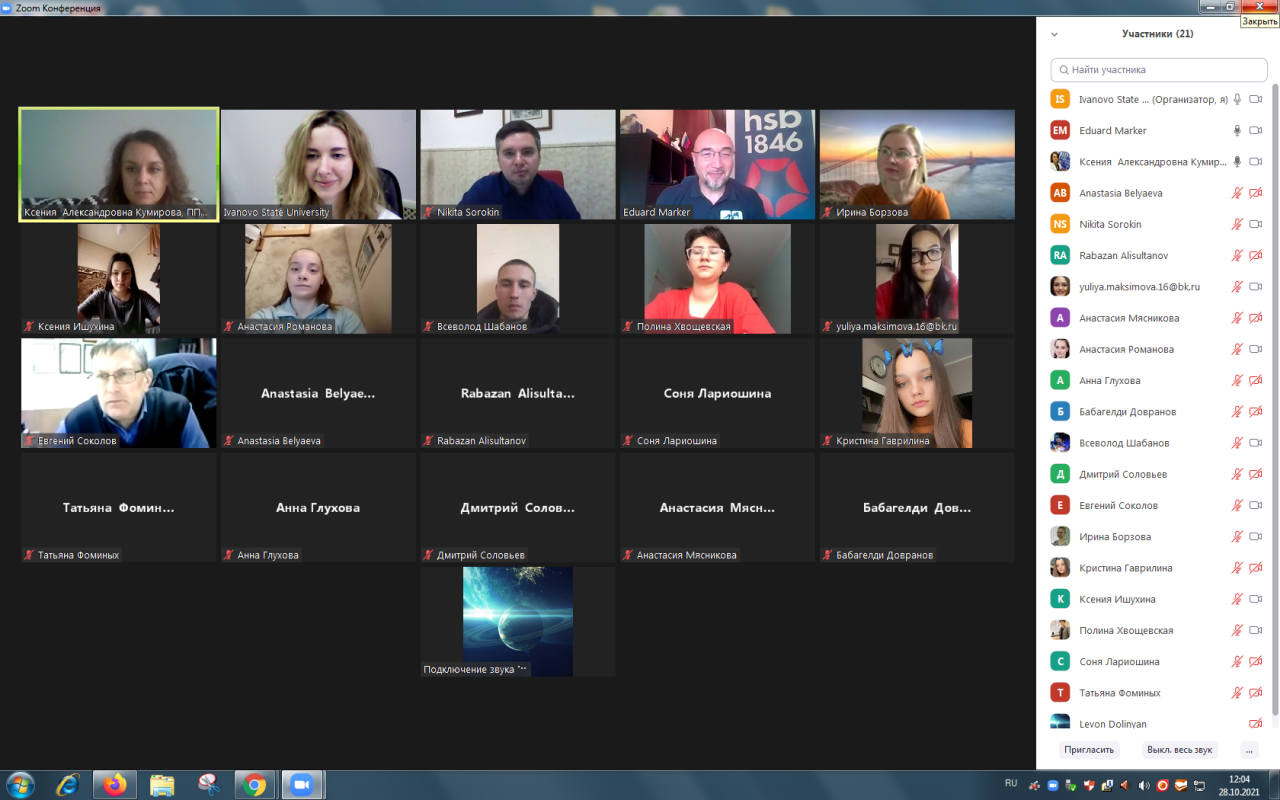Select Кристина Гаврилина in the participant list
Viewport: 1280px width, 800px height.
[1126, 568]
